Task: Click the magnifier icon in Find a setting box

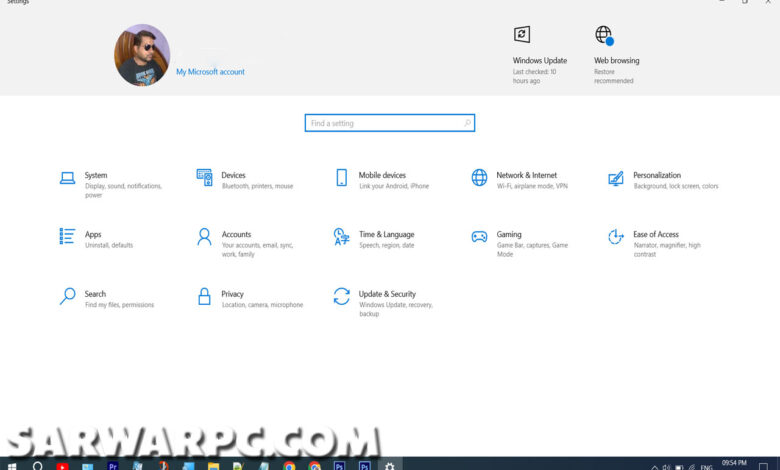Action: point(467,123)
